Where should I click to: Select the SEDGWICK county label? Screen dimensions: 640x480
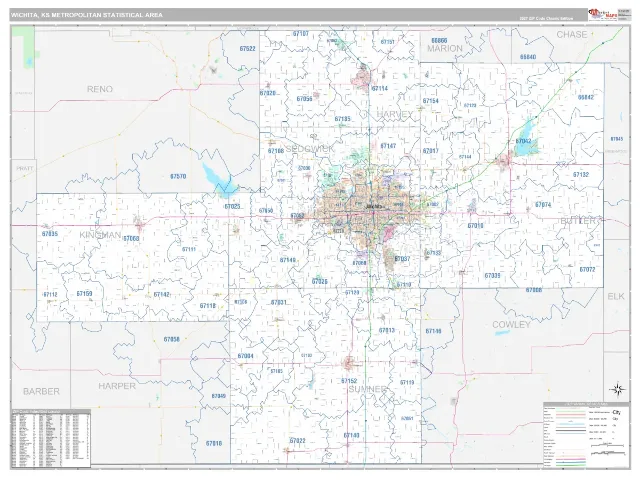(310, 149)
